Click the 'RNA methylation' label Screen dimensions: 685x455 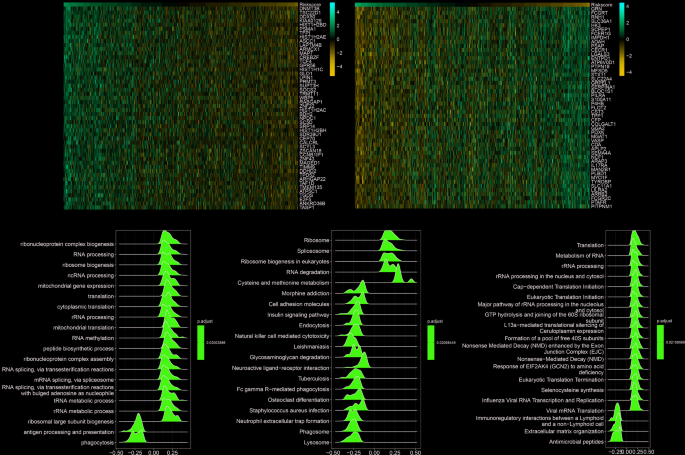pyautogui.click(x=93, y=338)
